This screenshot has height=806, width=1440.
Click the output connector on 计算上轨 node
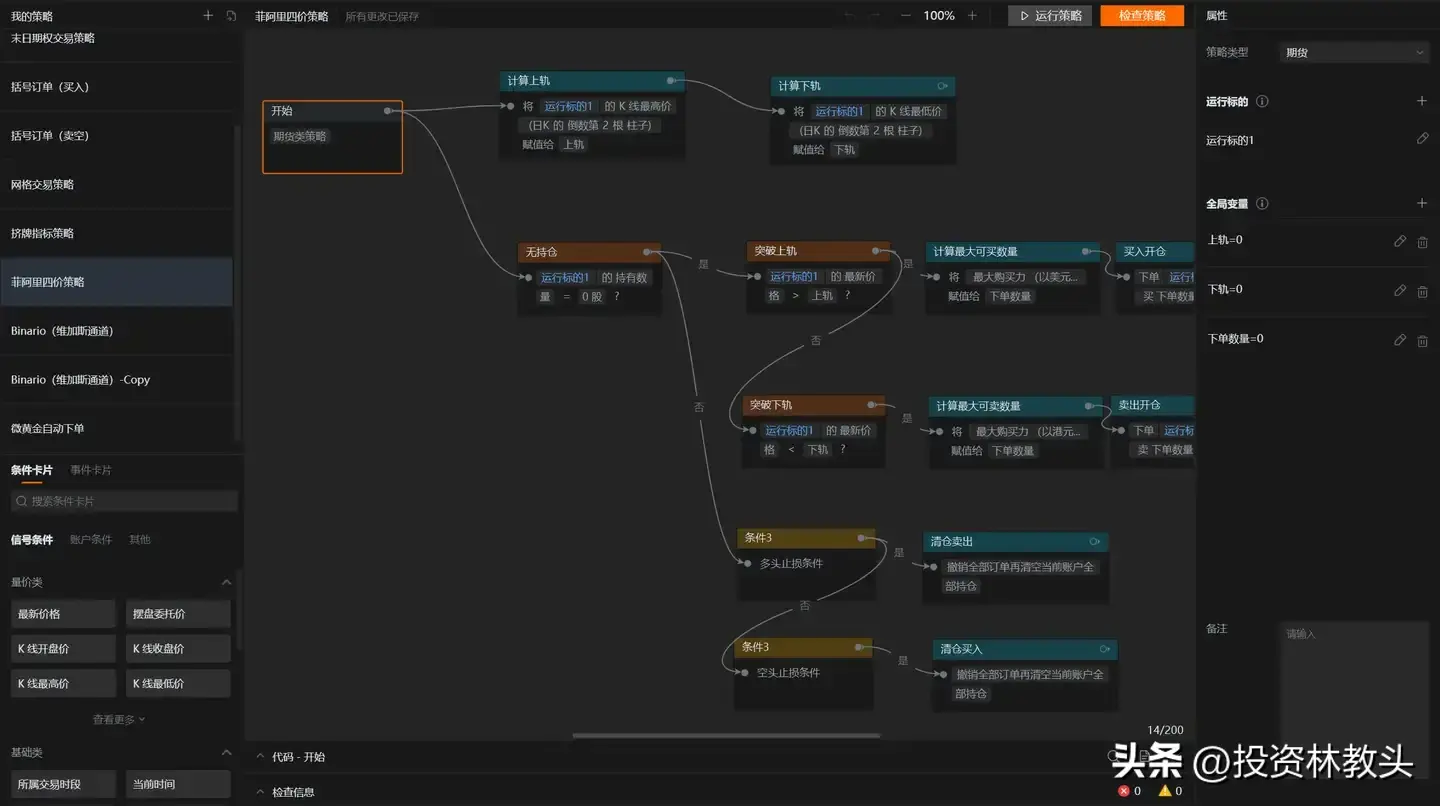(671, 81)
